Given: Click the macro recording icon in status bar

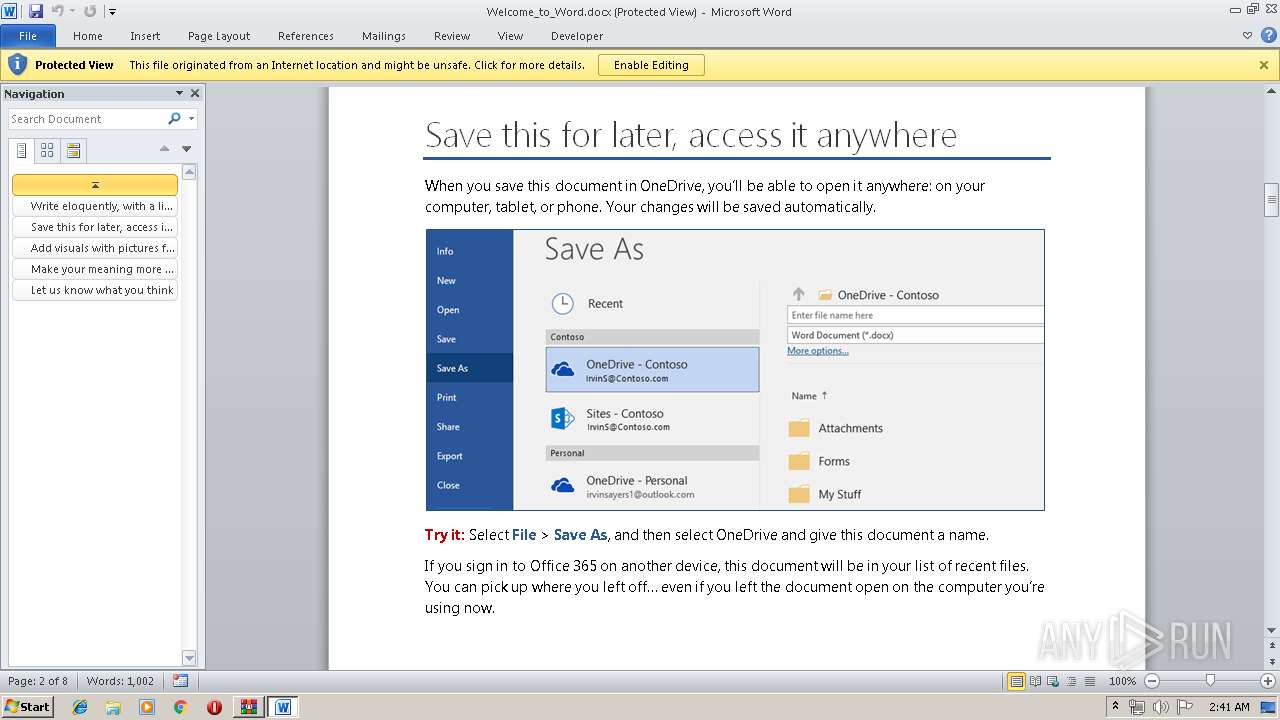Looking at the screenshot, I should click(180, 681).
